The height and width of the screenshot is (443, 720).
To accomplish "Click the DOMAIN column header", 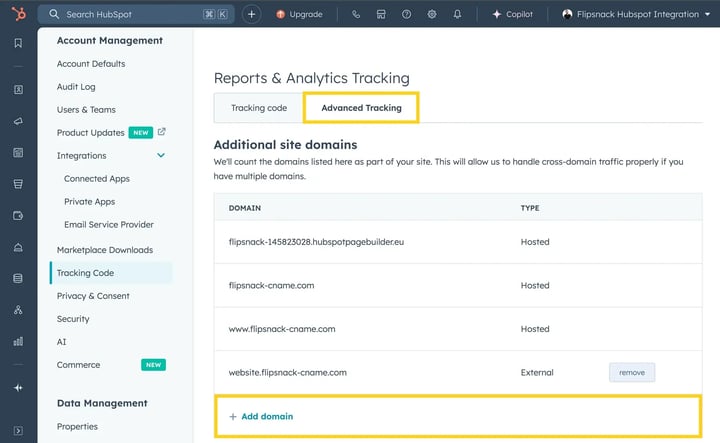I will 245,208.
